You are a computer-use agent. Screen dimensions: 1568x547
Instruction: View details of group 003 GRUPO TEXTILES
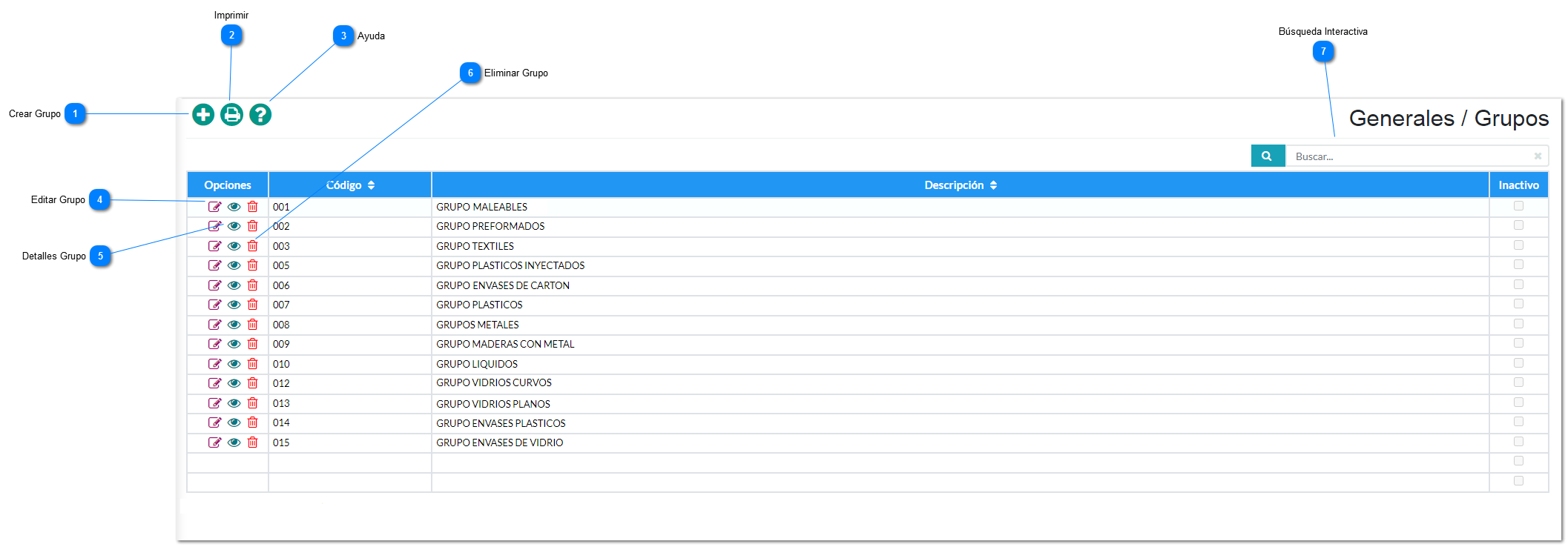(234, 246)
